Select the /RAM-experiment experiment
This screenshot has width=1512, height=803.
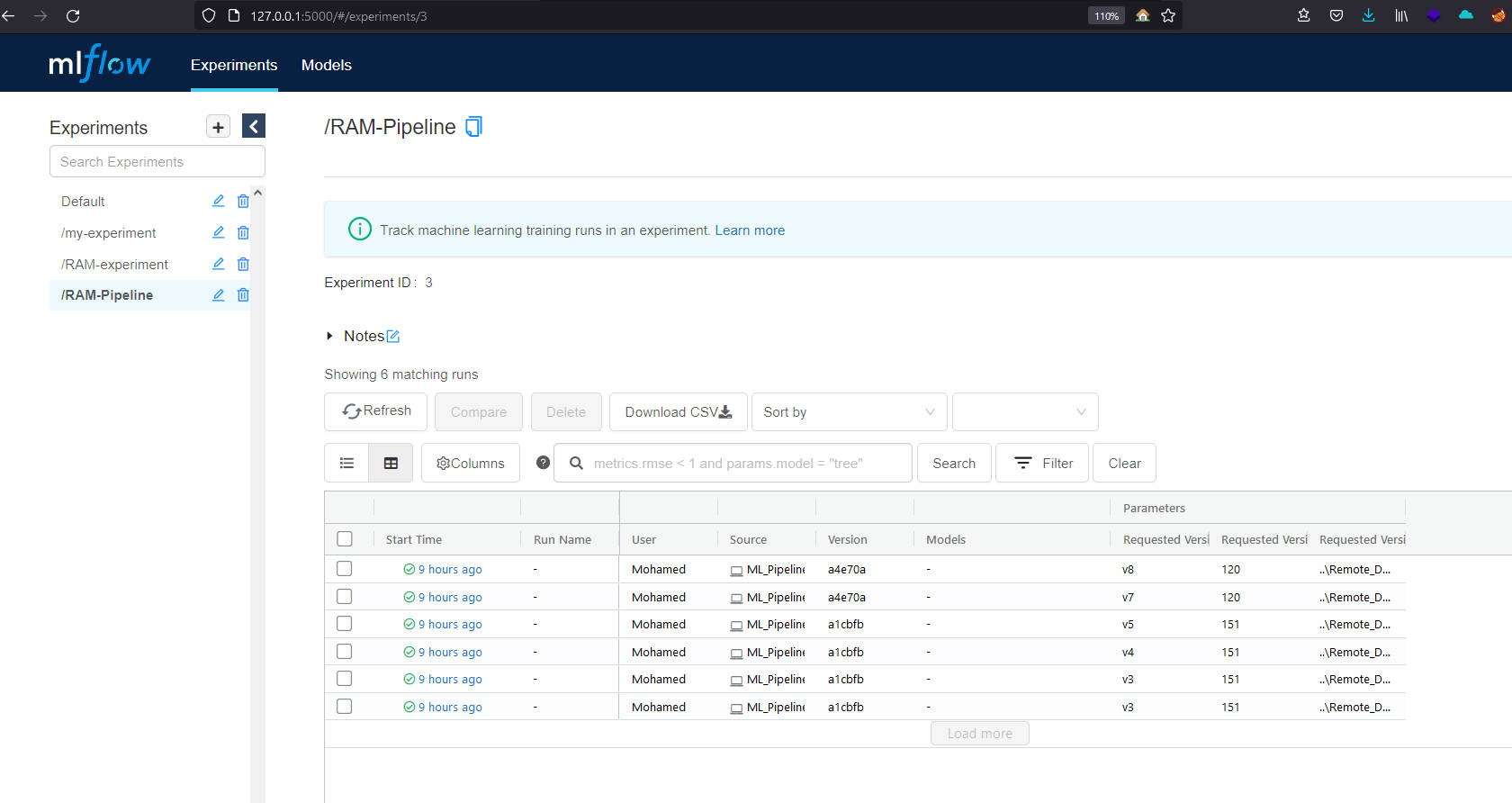point(114,264)
